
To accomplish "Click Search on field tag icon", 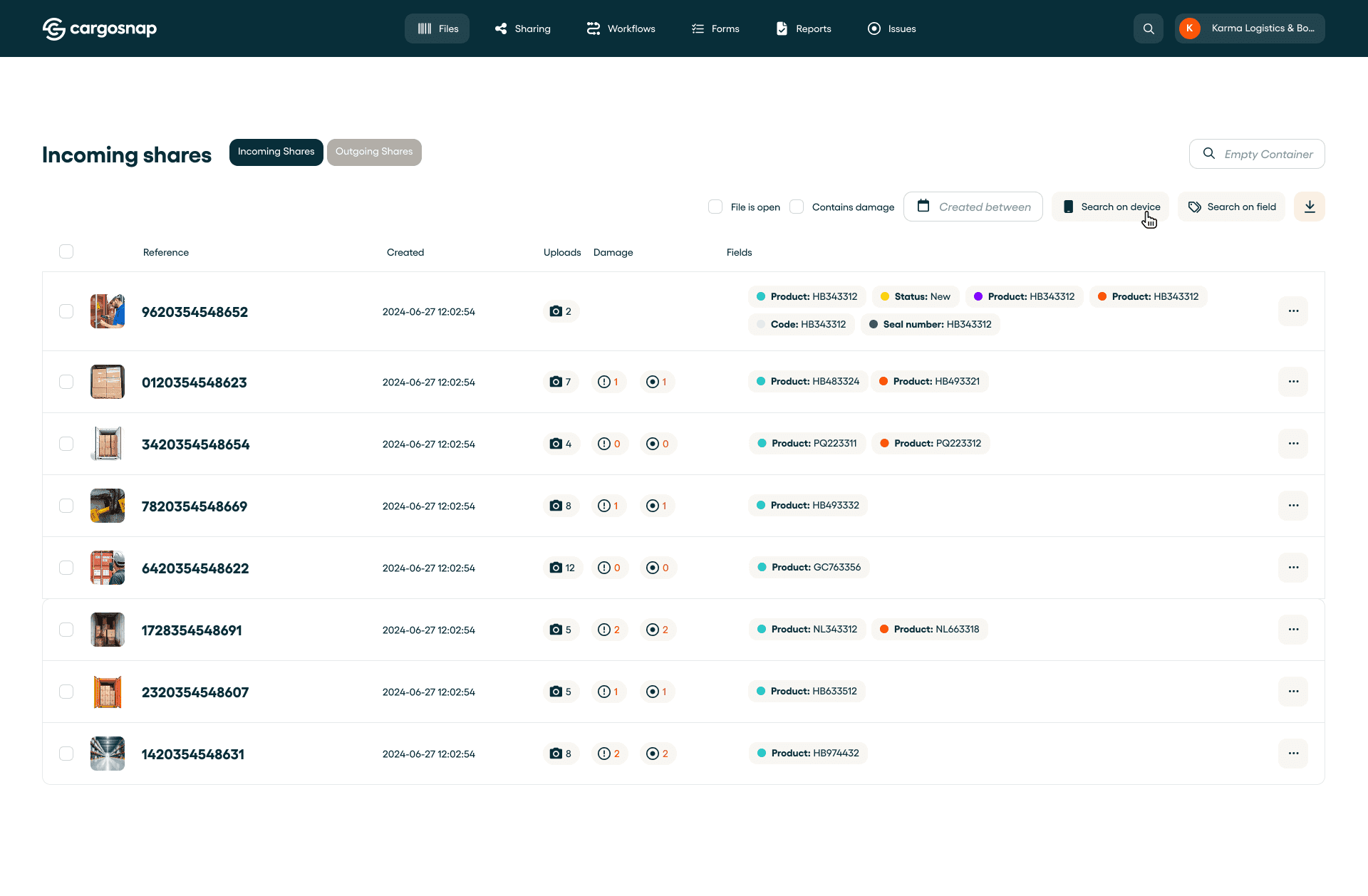I will [x=1195, y=207].
